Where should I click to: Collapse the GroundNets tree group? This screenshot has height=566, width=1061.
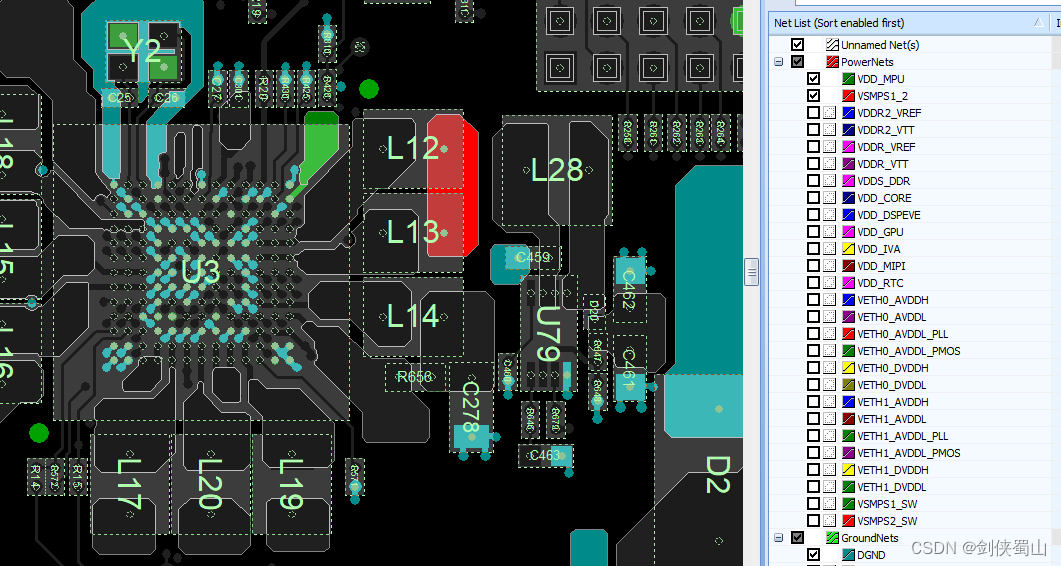(x=779, y=538)
